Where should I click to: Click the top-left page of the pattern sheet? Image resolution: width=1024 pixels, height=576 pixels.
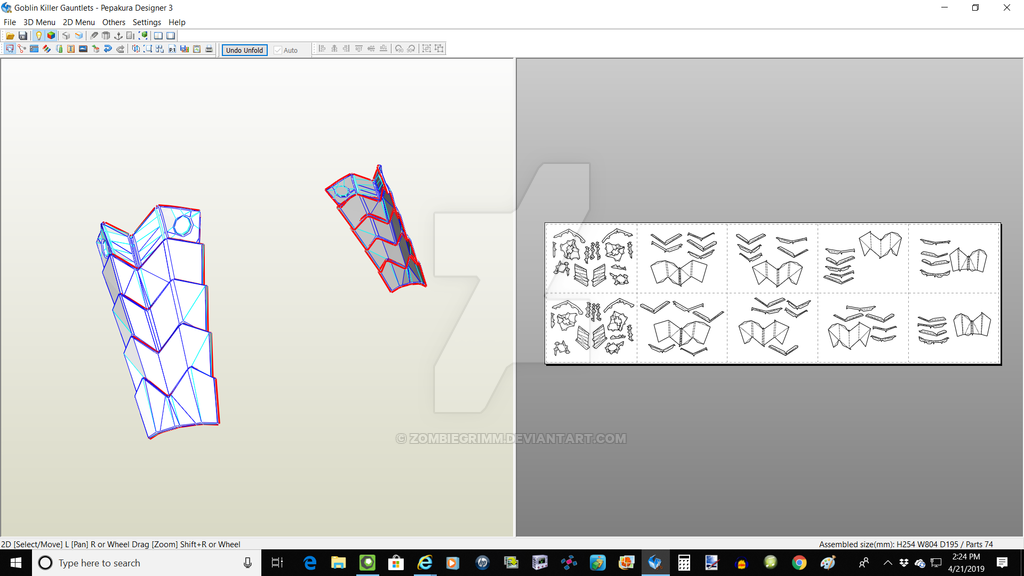pyautogui.click(x=592, y=257)
